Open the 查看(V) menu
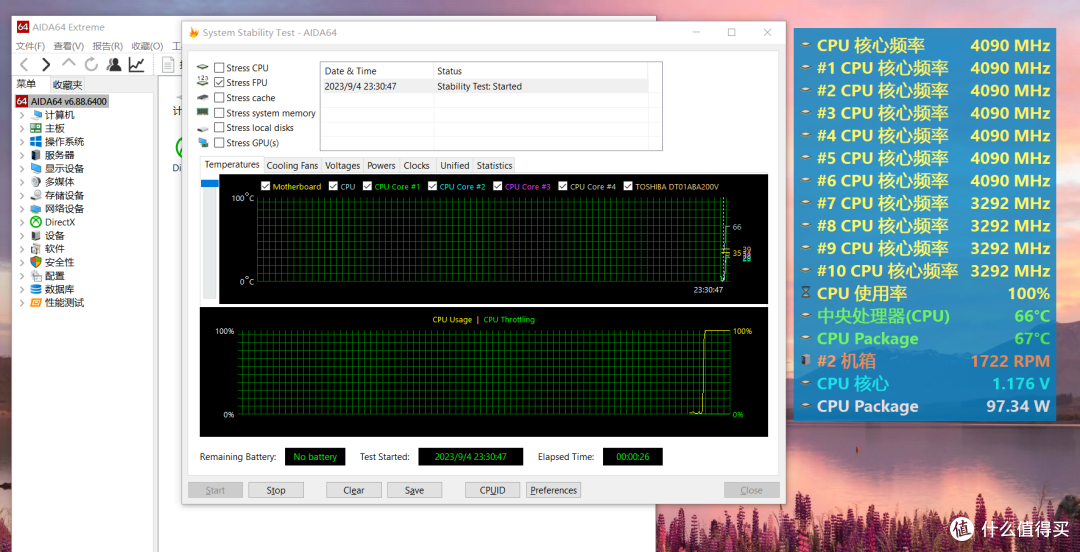This screenshot has width=1080, height=552. click(69, 46)
